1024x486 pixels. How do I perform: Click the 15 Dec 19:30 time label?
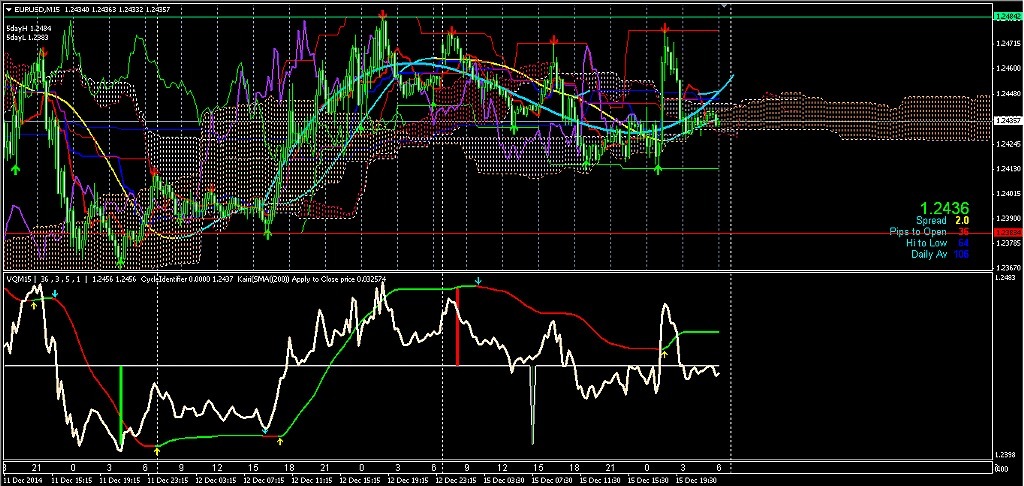point(696,480)
